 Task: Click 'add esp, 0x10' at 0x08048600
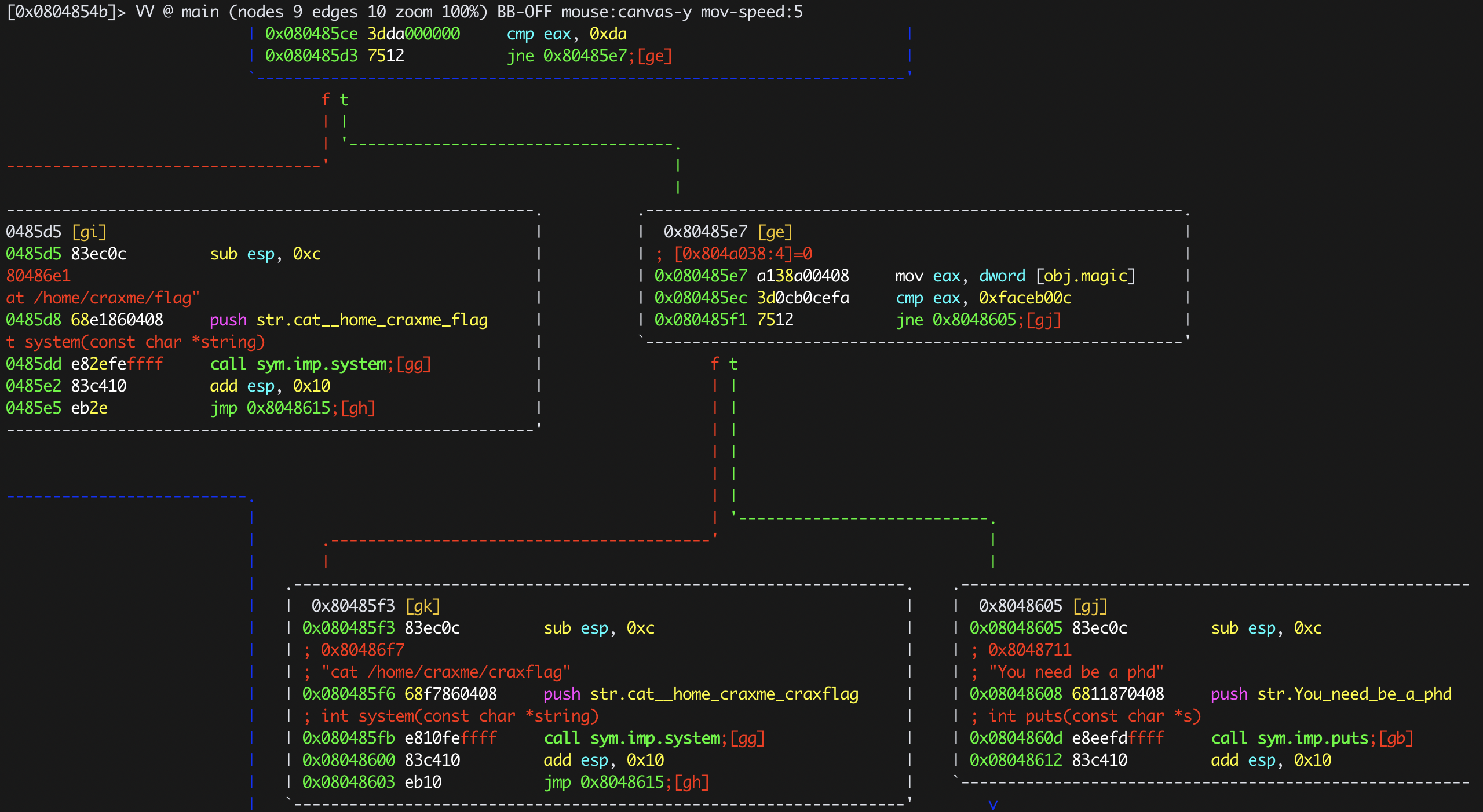[x=604, y=760]
